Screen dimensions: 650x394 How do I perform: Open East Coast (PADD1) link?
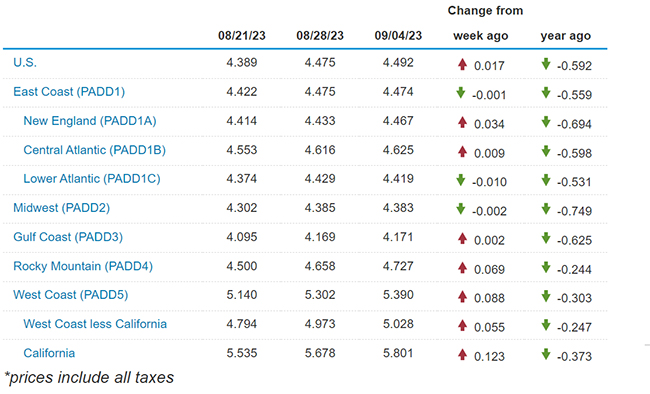click(69, 92)
